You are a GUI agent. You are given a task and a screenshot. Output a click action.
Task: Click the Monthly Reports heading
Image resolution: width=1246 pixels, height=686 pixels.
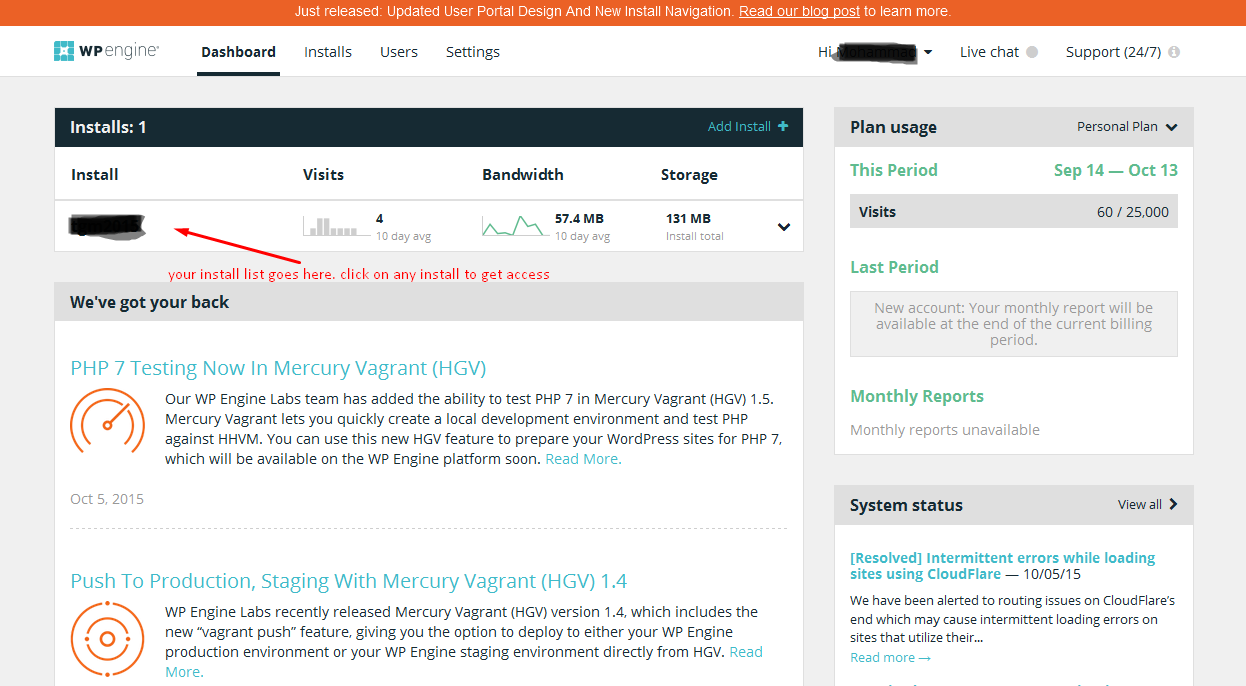pyautogui.click(x=917, y=396)
